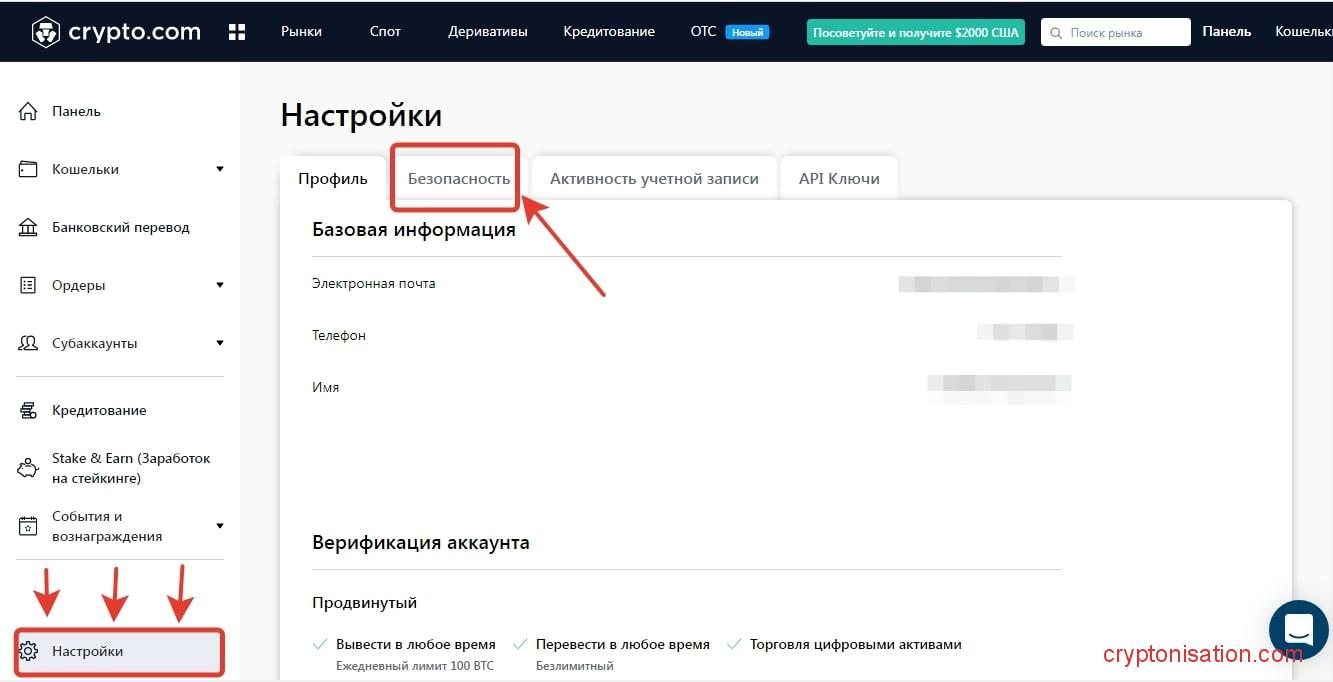Click the Банковский перевод bank icon

tap(28, 227)
